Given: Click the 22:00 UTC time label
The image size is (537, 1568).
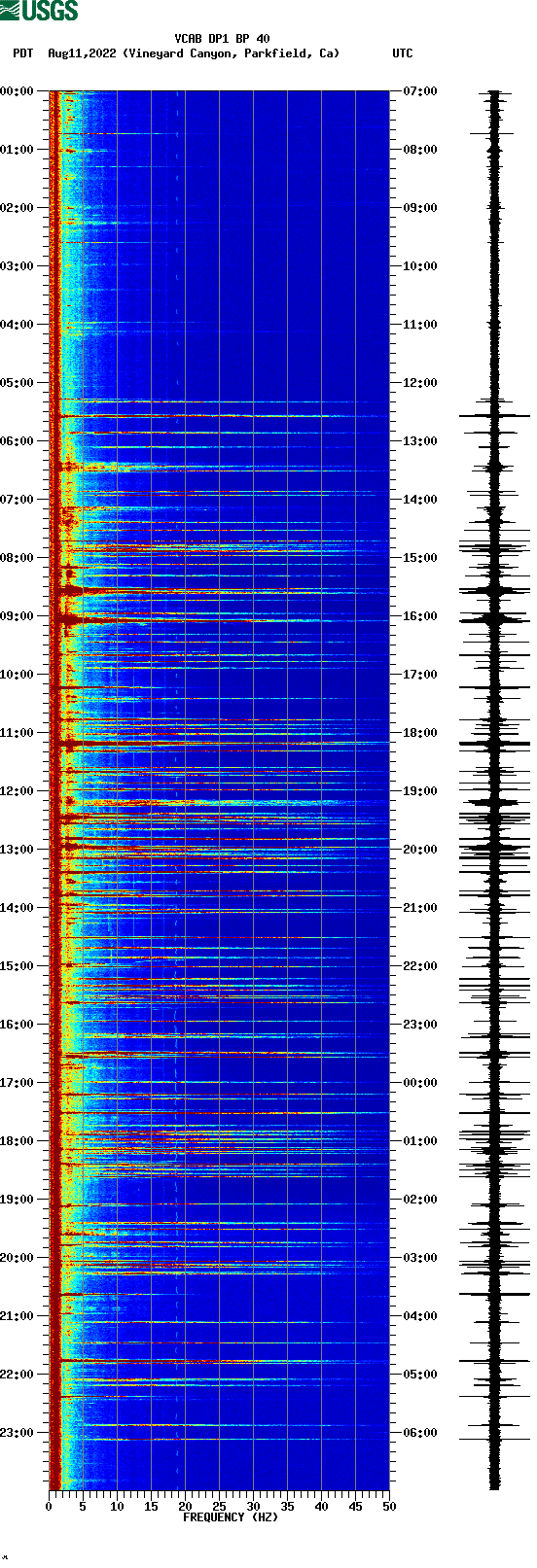Looking at the screenshot, I should [420, 966].
